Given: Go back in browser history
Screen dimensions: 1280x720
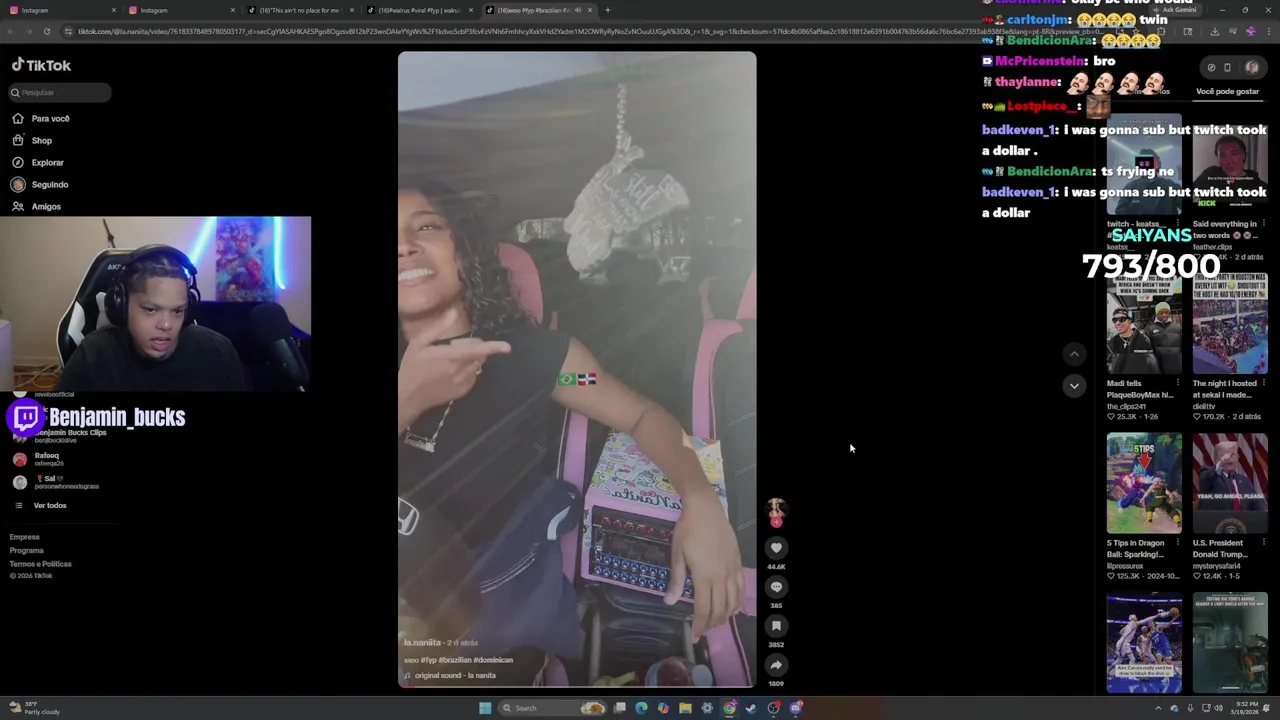Looking at the screenshot, I should click(x=10, y=31).
